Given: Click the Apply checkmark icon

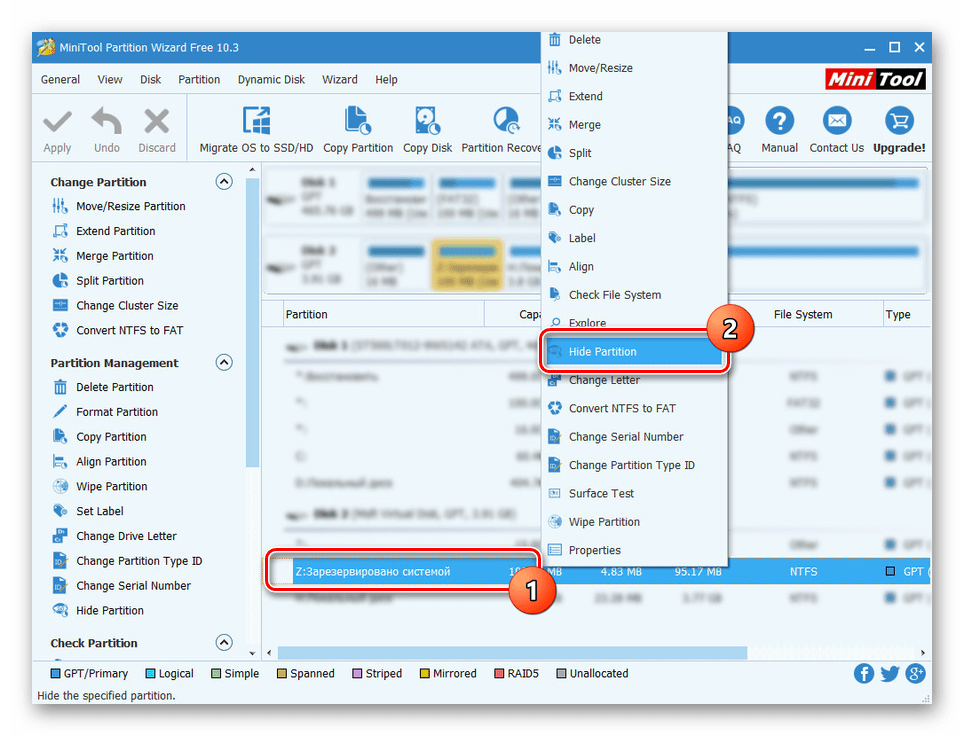Looking at the screenshot, I should coord(57,121).
